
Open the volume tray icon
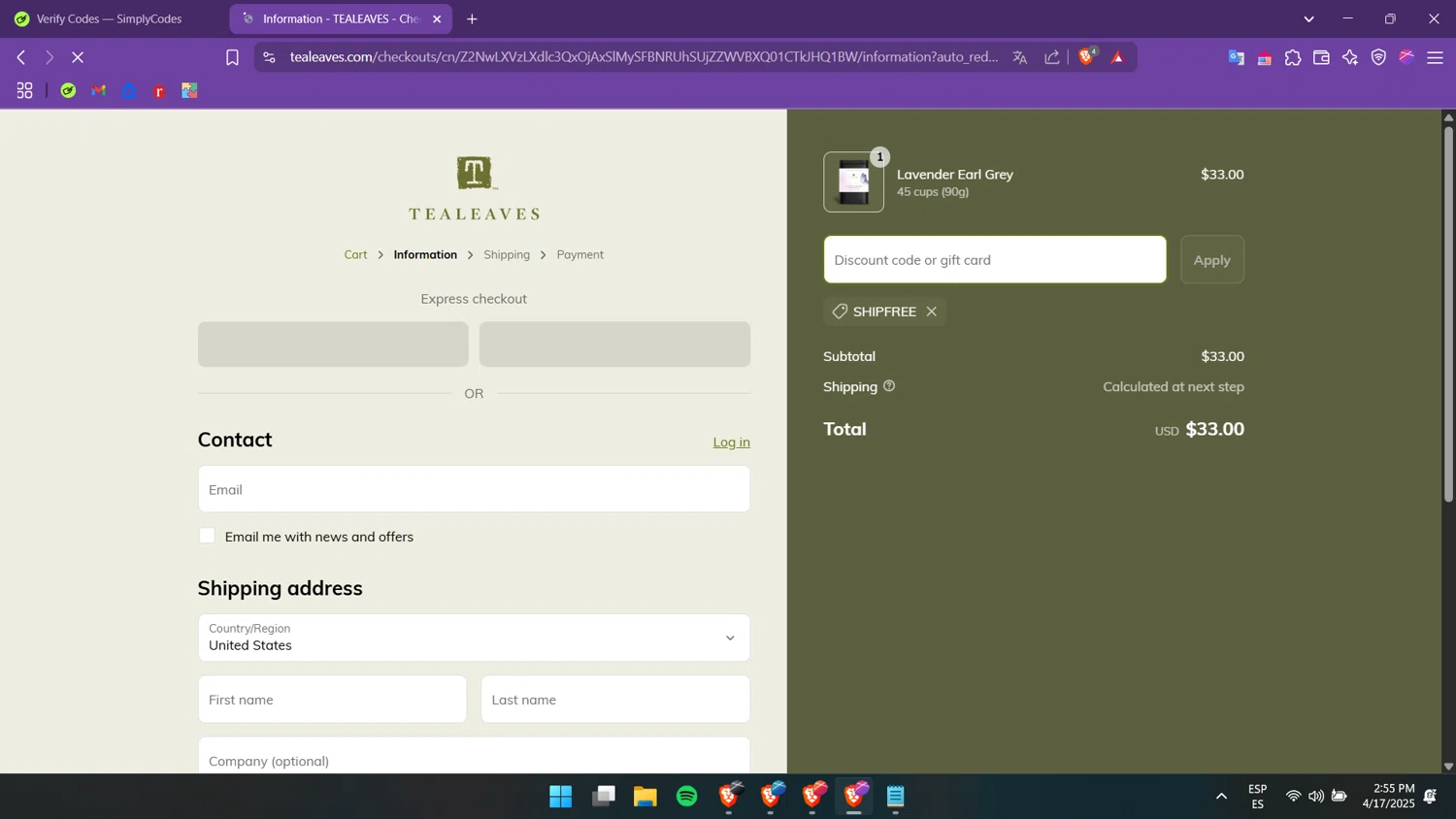1316,797
